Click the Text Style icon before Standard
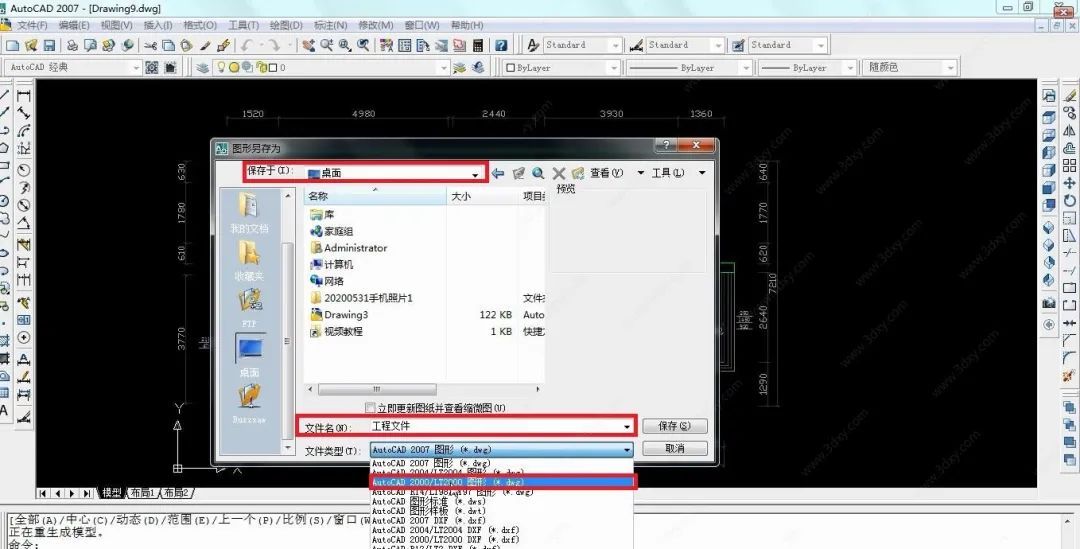The width and height of the screenshot is (1080, 549). (x=532, y=45)
